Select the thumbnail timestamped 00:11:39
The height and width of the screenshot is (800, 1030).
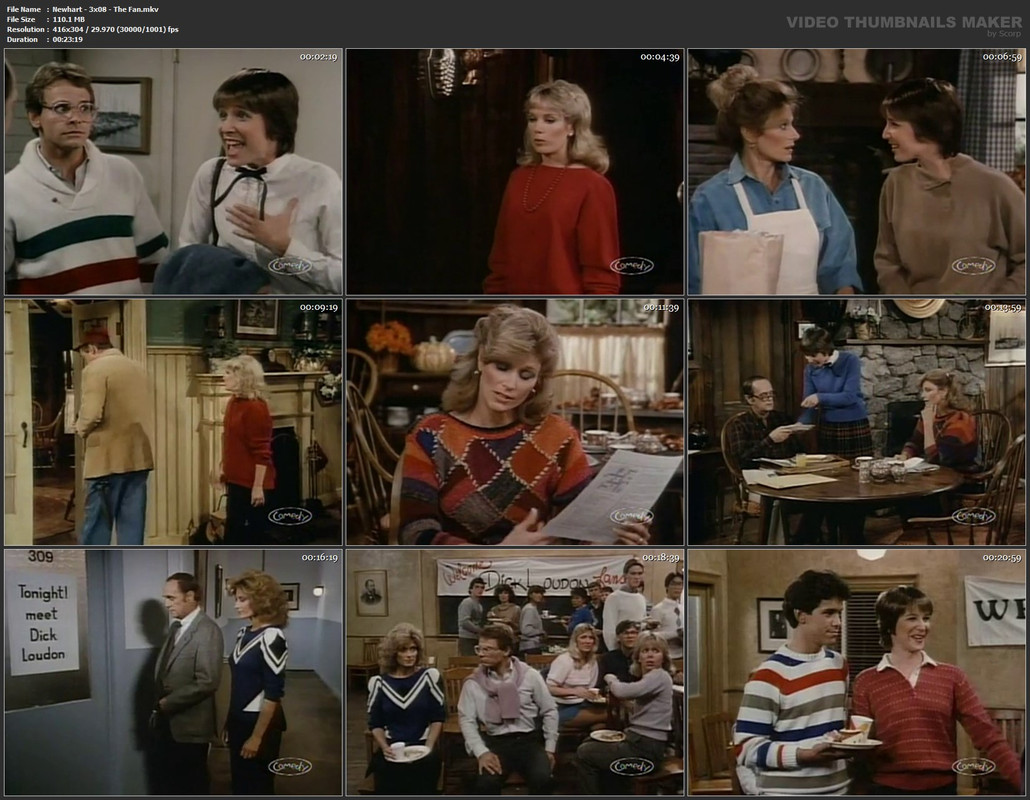tap(515, 422)
